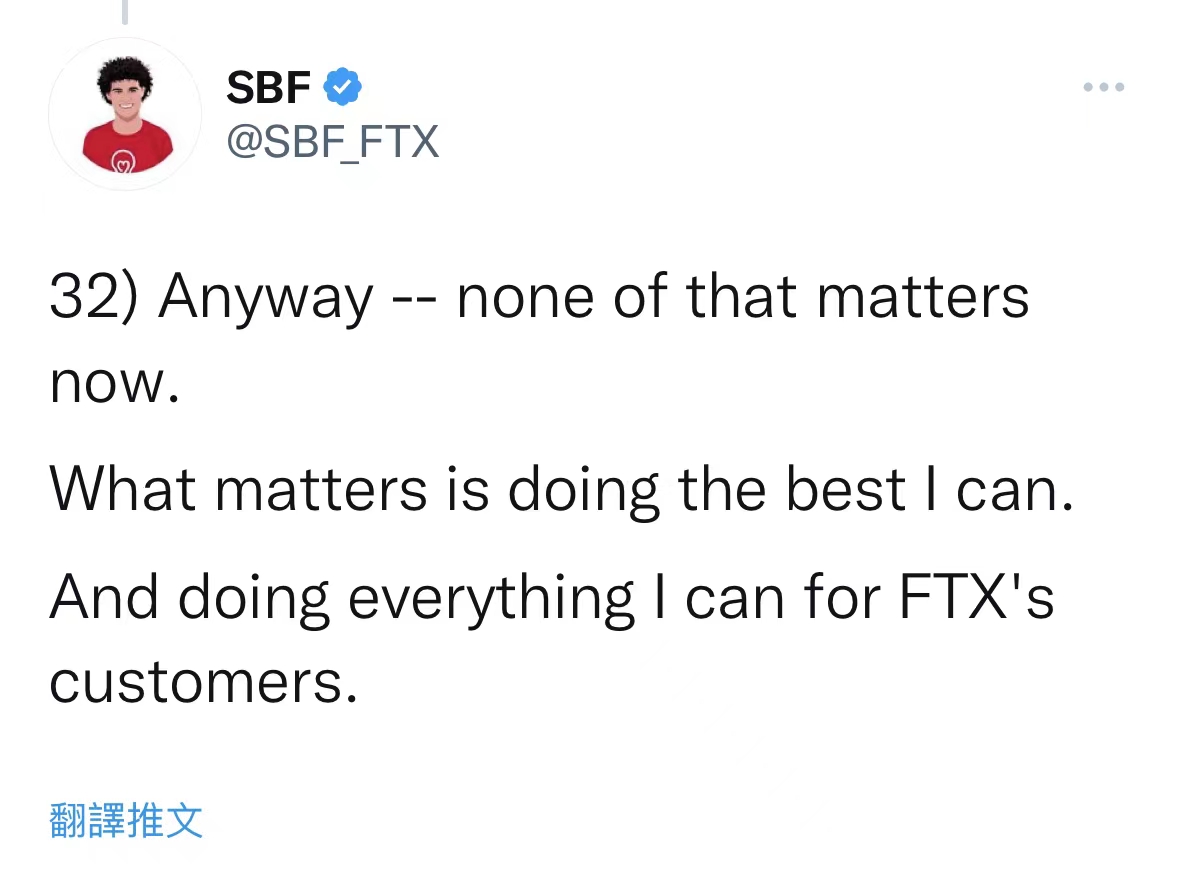The width and height of the screenshot is (1179, 874).
Task: Open the SBF profile avatar picture
Action: (x=125, y=113)
